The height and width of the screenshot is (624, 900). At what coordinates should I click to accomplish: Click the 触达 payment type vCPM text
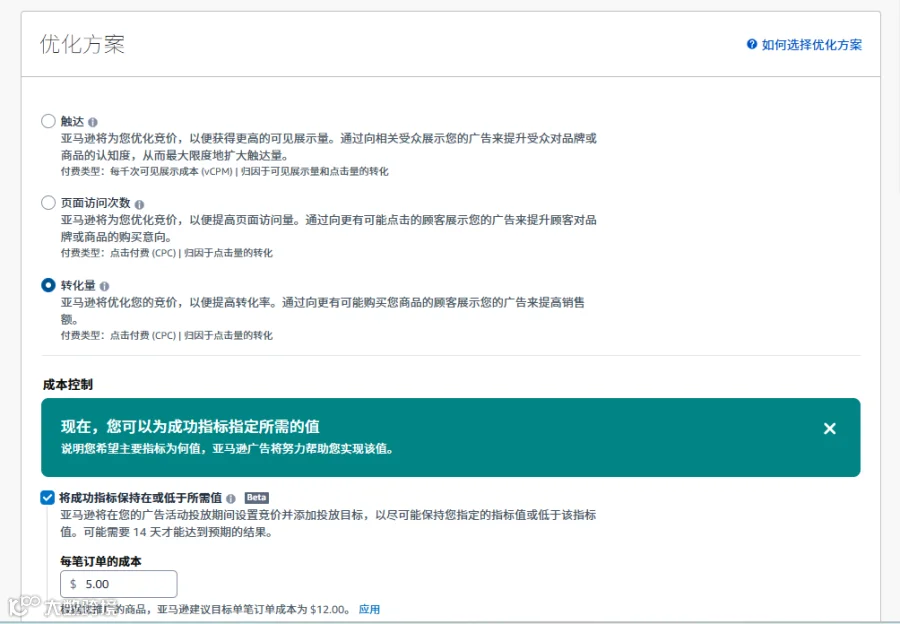pyautogui.click(x=225, y=171)
